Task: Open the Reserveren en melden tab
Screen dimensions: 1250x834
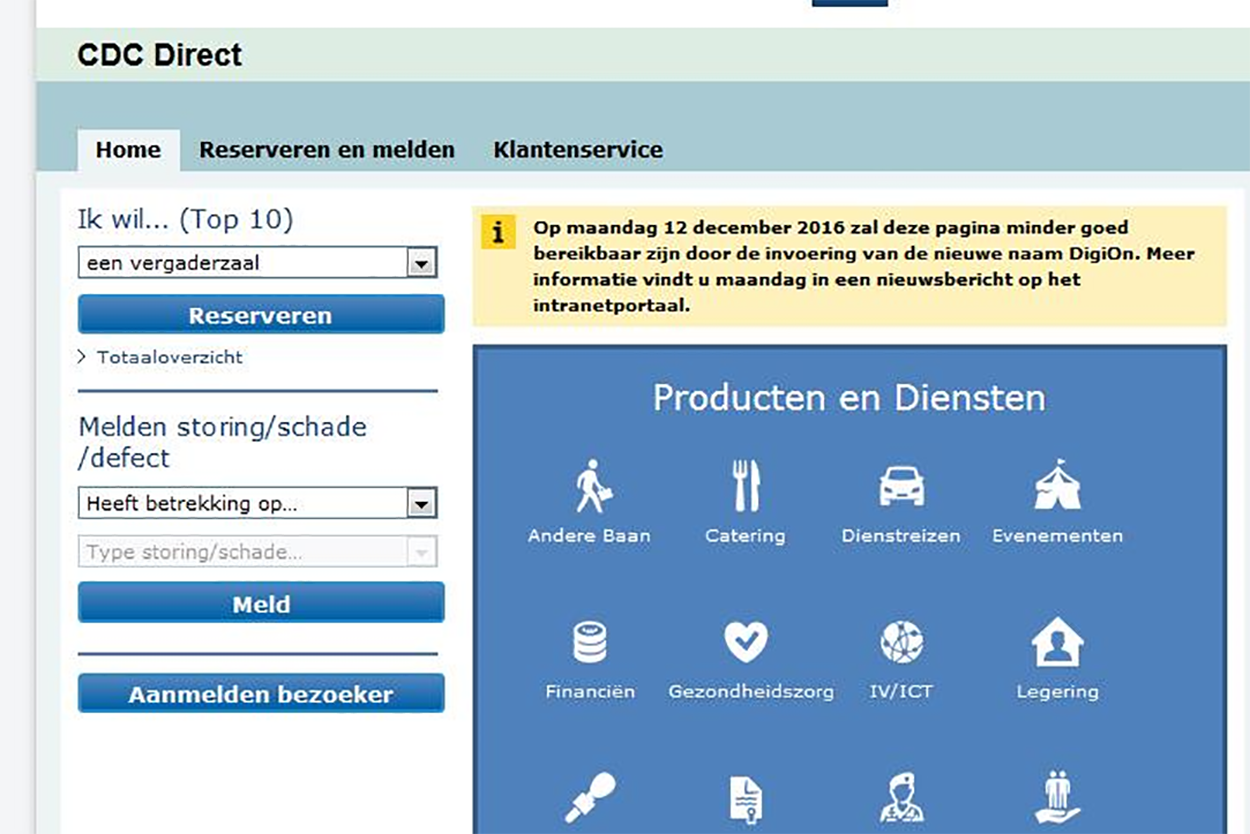Action: pos(327,150)
